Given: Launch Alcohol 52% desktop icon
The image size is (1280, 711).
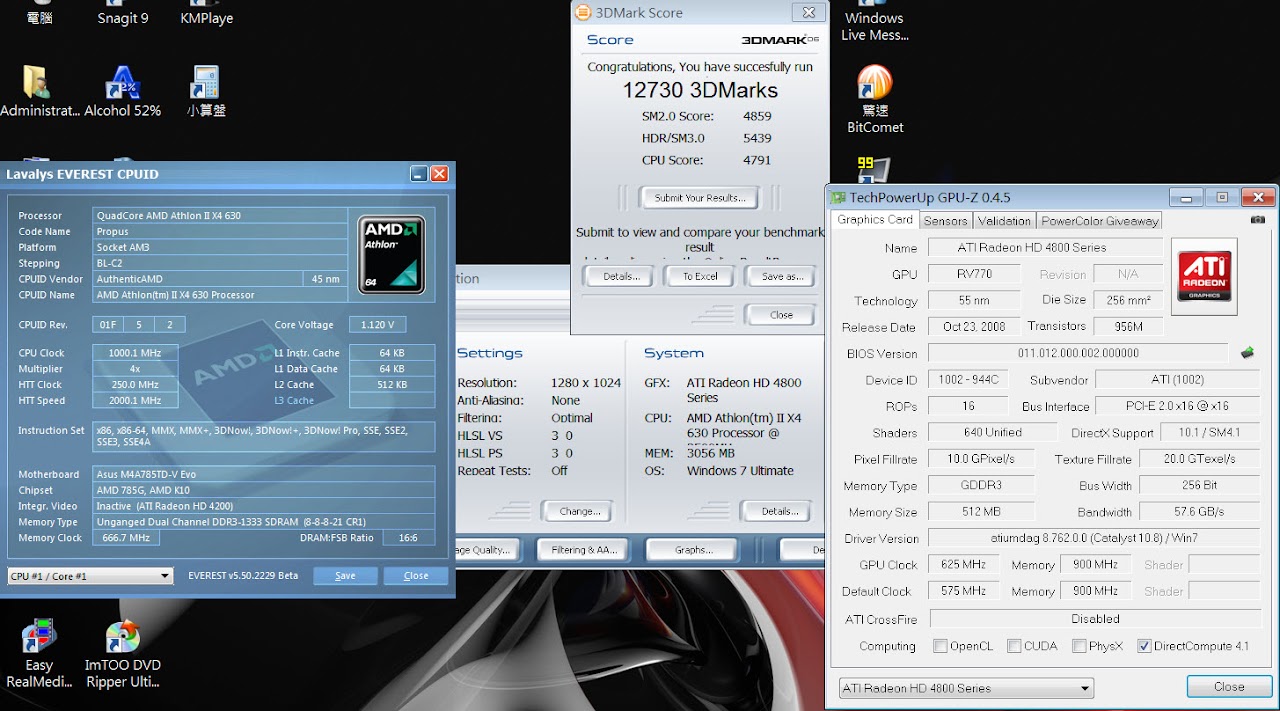Looking at the screenshot, I should point(122,92).
